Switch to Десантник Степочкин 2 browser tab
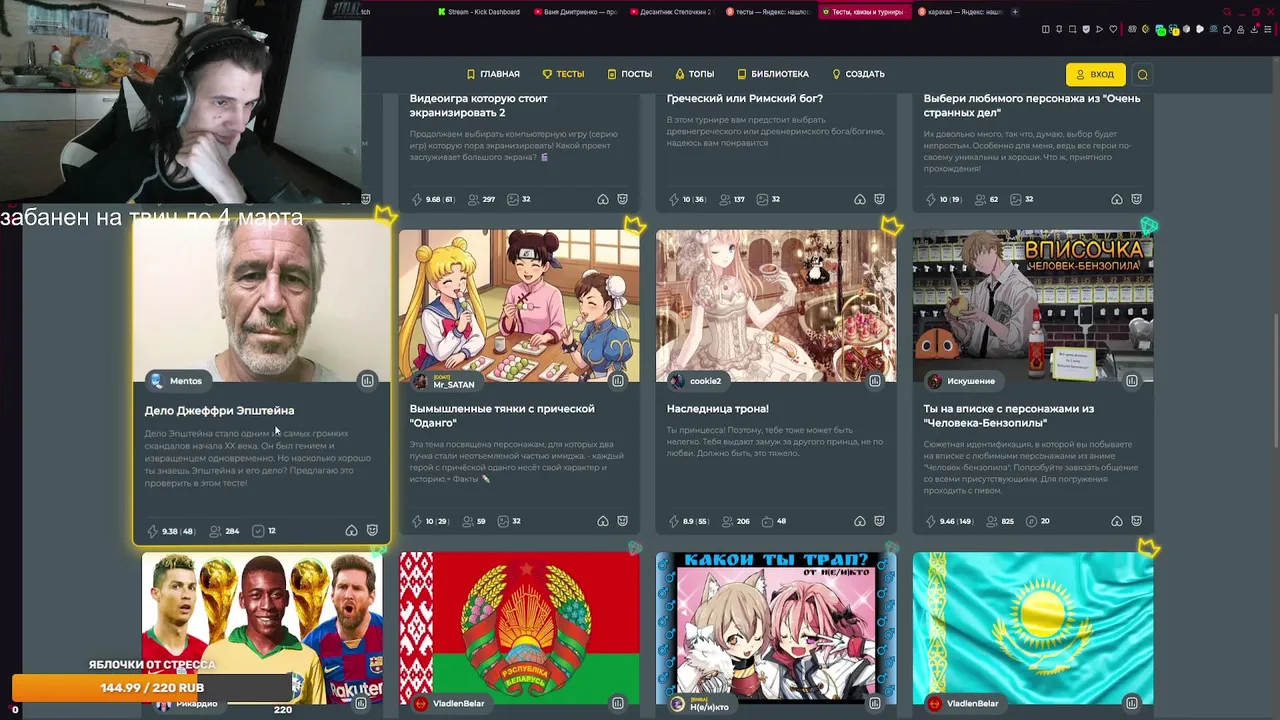This screenshot has height=720, width=1280. tap(670, 12)
